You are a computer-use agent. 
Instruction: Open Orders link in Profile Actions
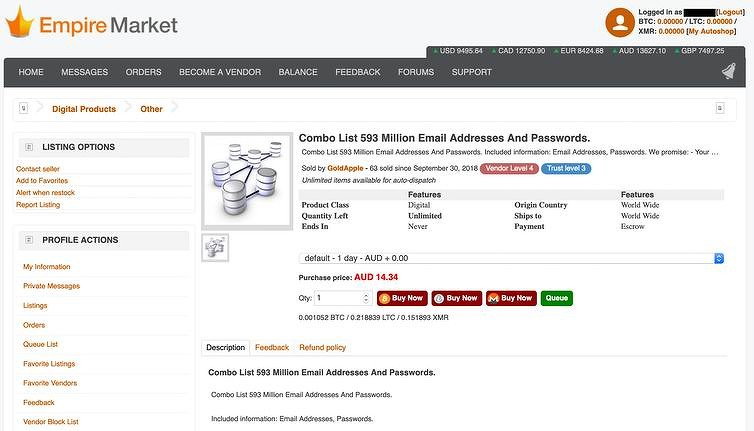click(34, 325)
